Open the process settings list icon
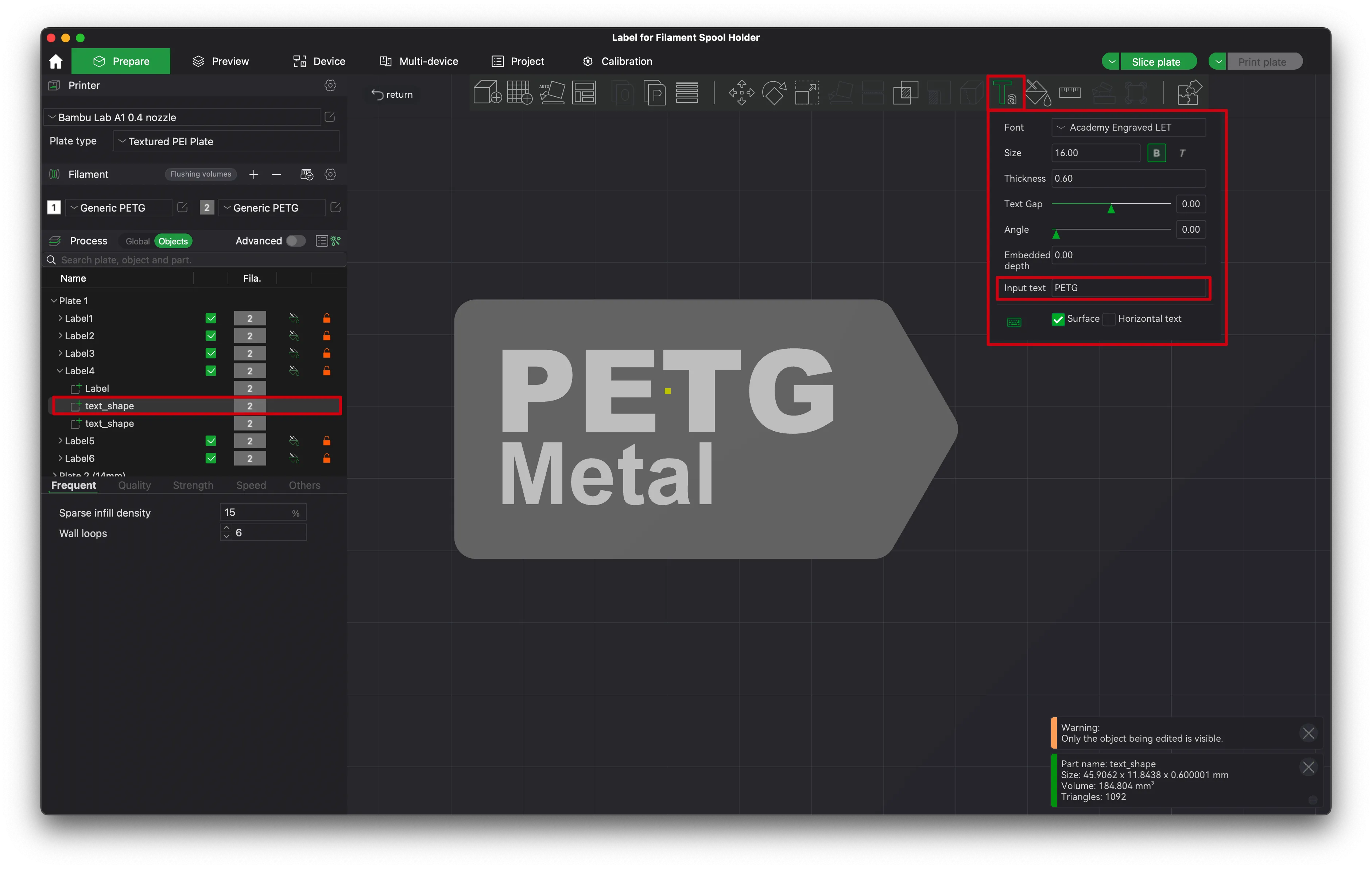 tap(321, 241)
